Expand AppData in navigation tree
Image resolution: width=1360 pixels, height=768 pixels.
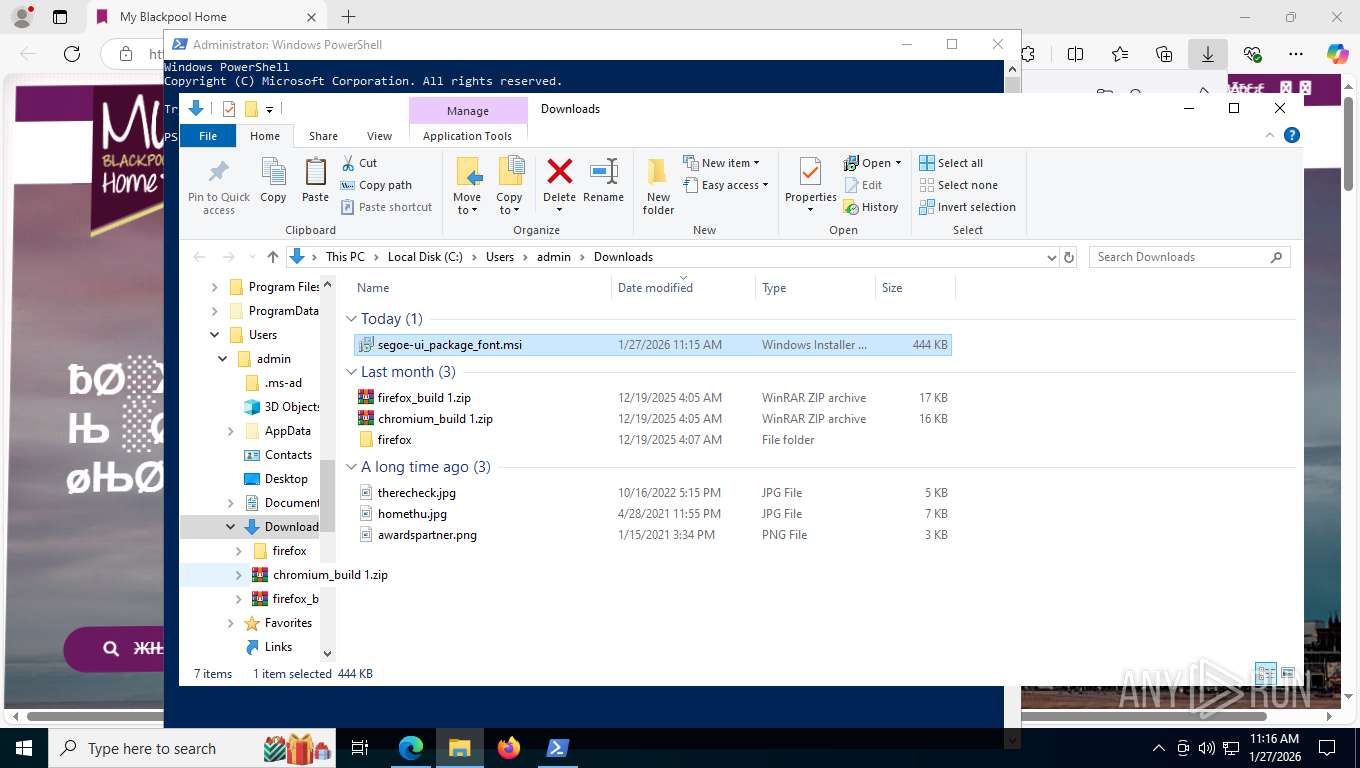(231, 431)
